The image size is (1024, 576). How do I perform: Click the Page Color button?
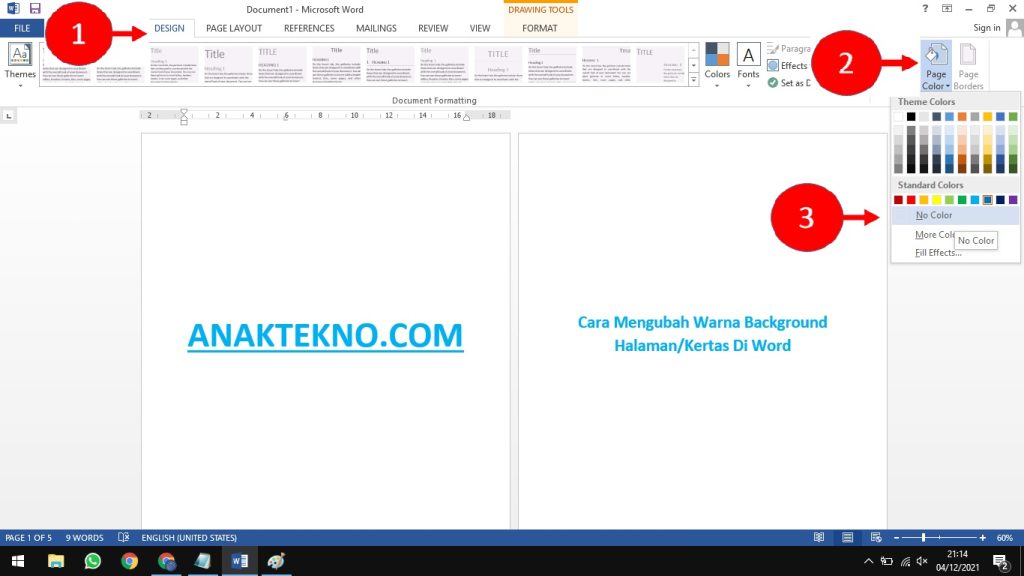[x=936, y=67]
